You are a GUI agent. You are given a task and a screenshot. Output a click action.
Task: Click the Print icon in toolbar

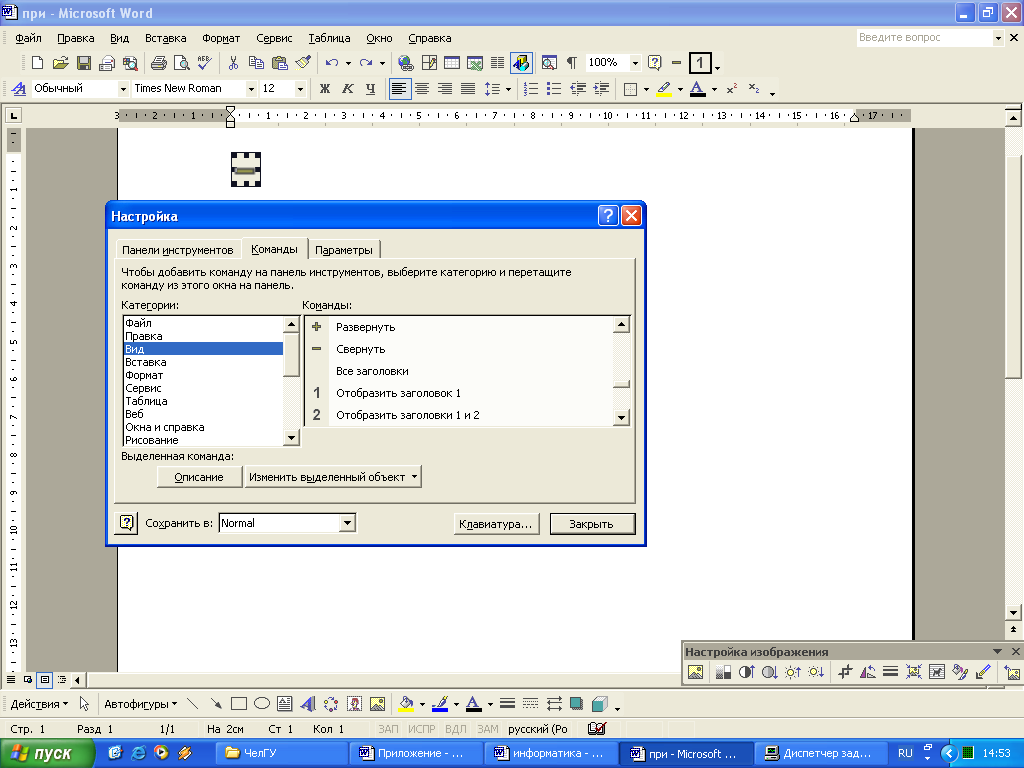pos(159,63)
